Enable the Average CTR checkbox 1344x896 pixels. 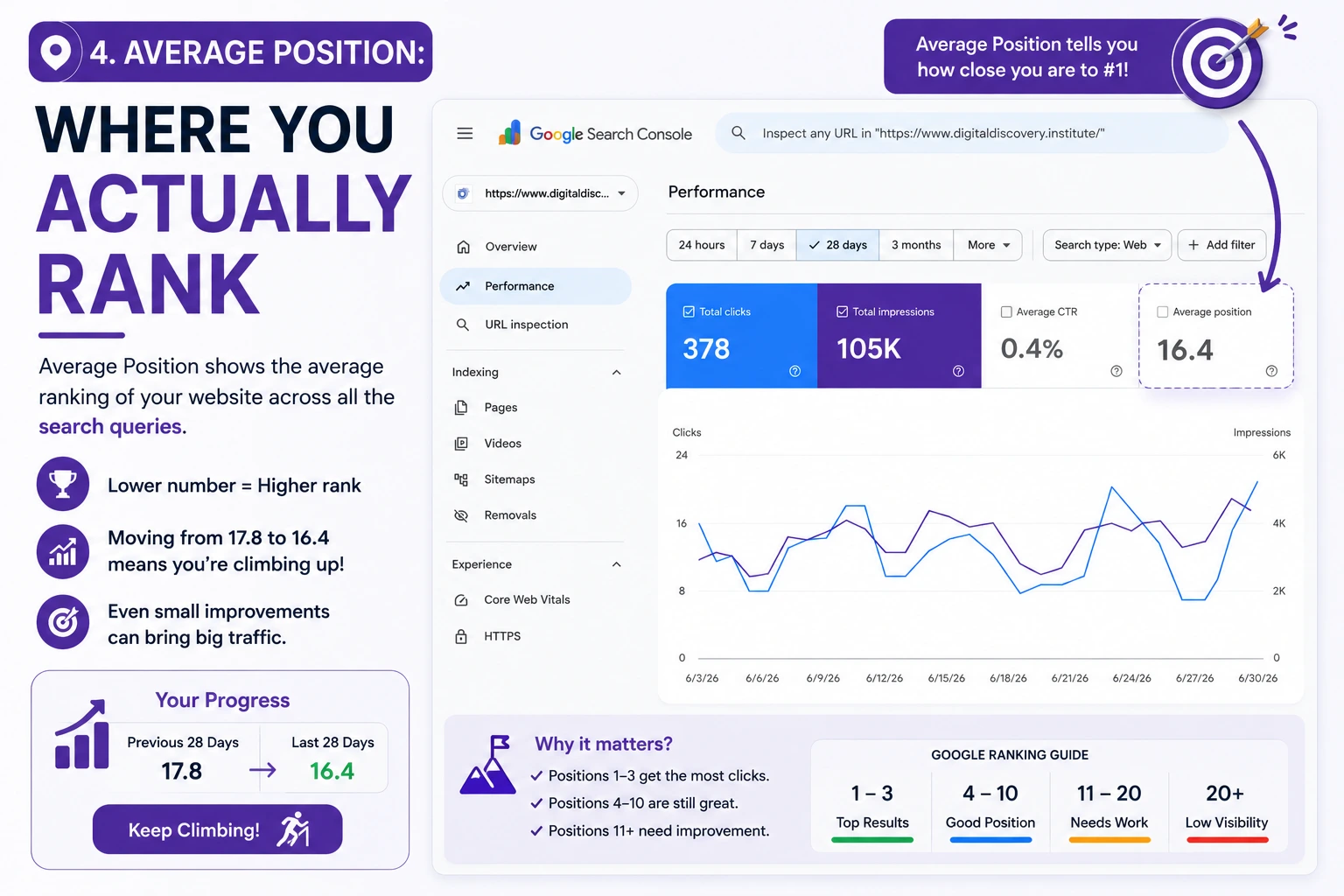coord(1006,311)
